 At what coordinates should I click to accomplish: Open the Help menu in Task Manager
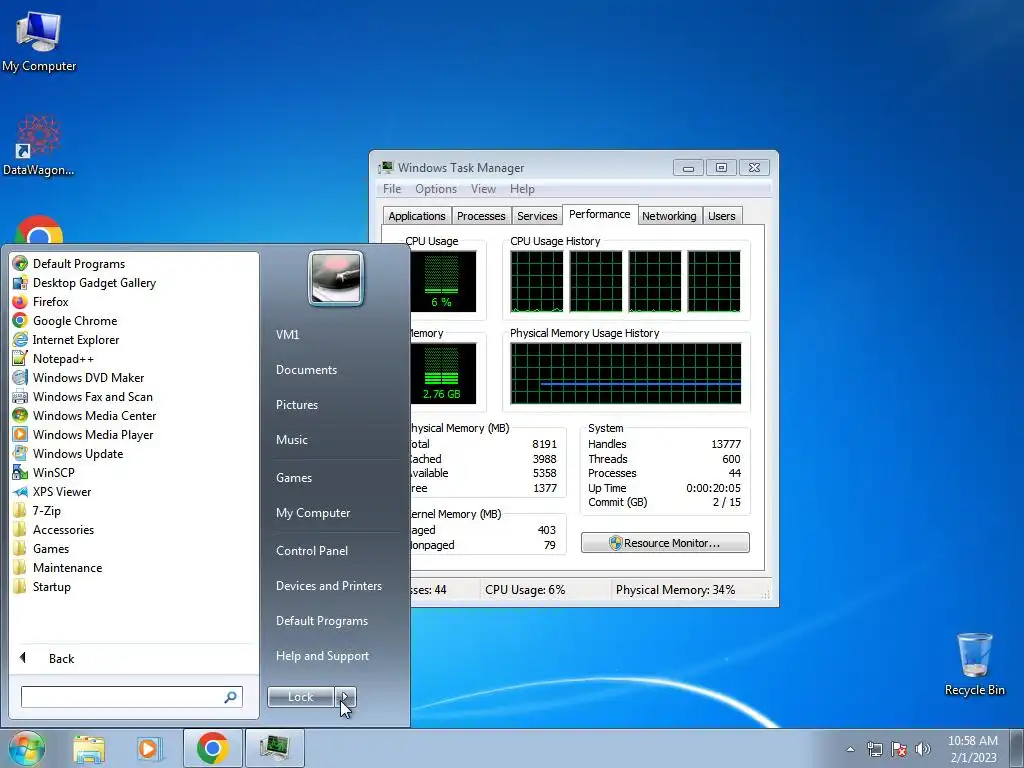[x=522, y=189]
